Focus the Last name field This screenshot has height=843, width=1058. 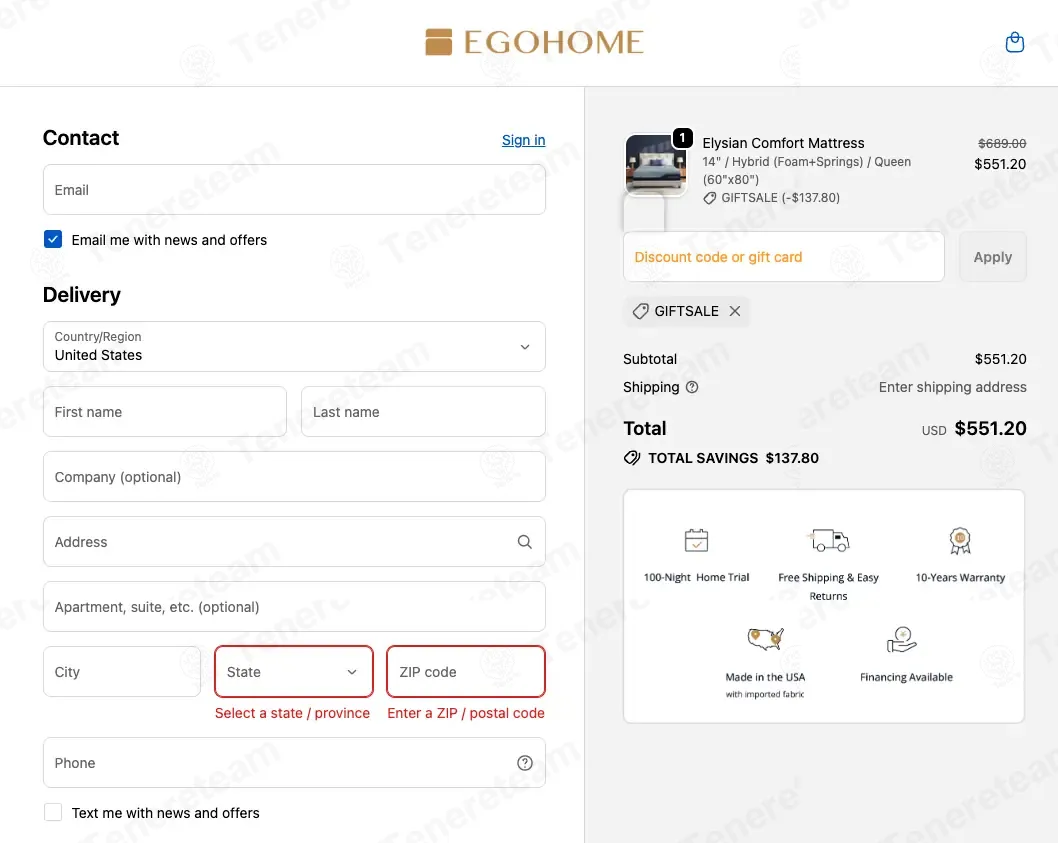click(x=423, y=412)
